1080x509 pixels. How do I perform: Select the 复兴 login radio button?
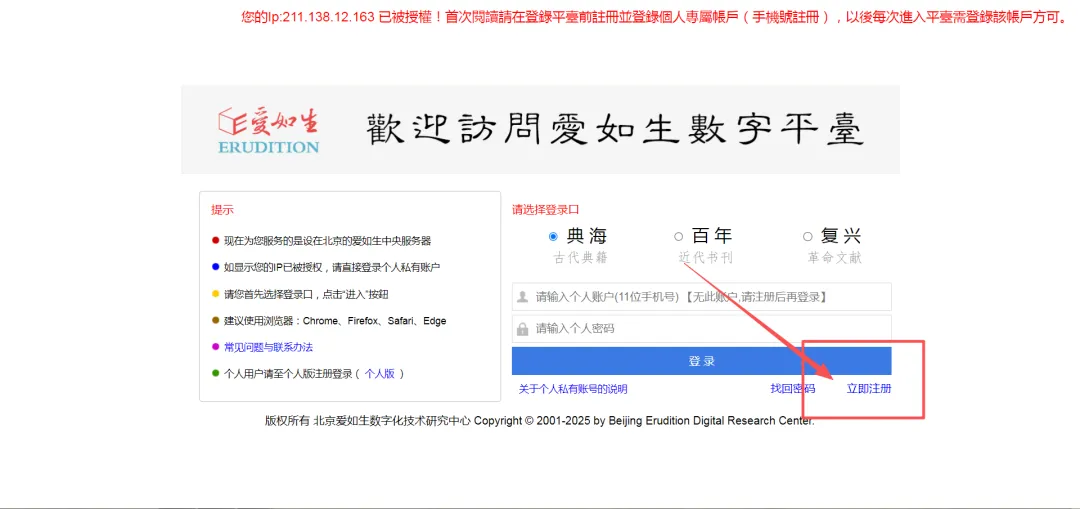(x=808, y=237)
